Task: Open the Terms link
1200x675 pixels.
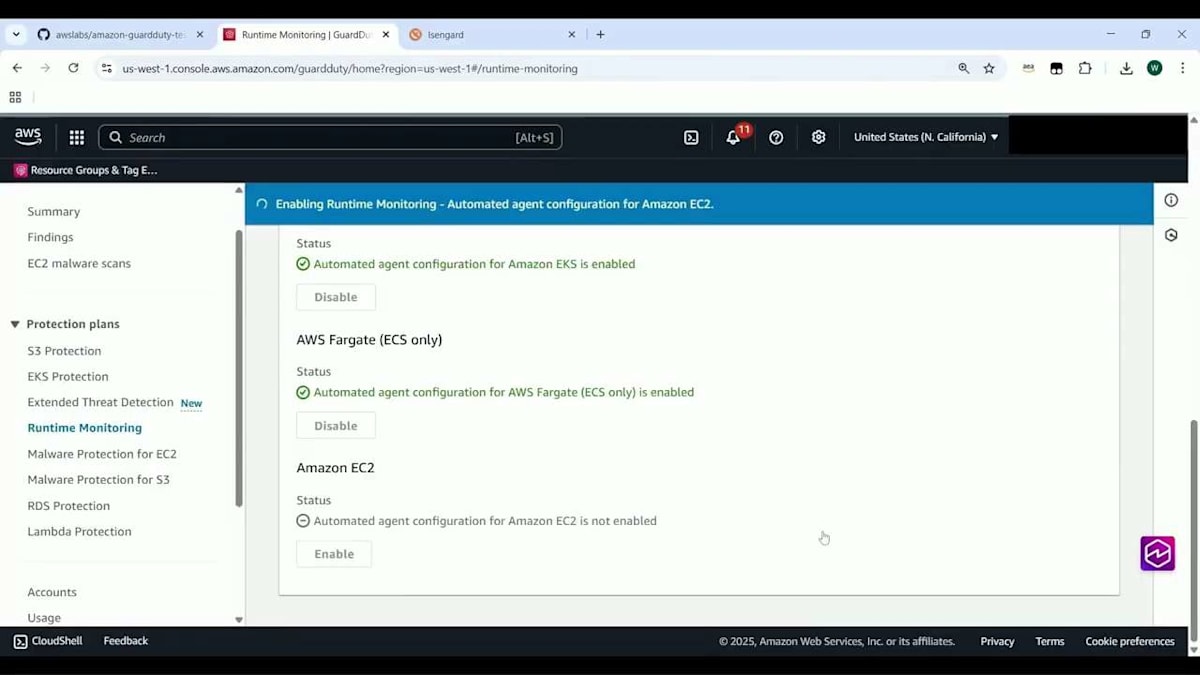Action: (1050, 641)
